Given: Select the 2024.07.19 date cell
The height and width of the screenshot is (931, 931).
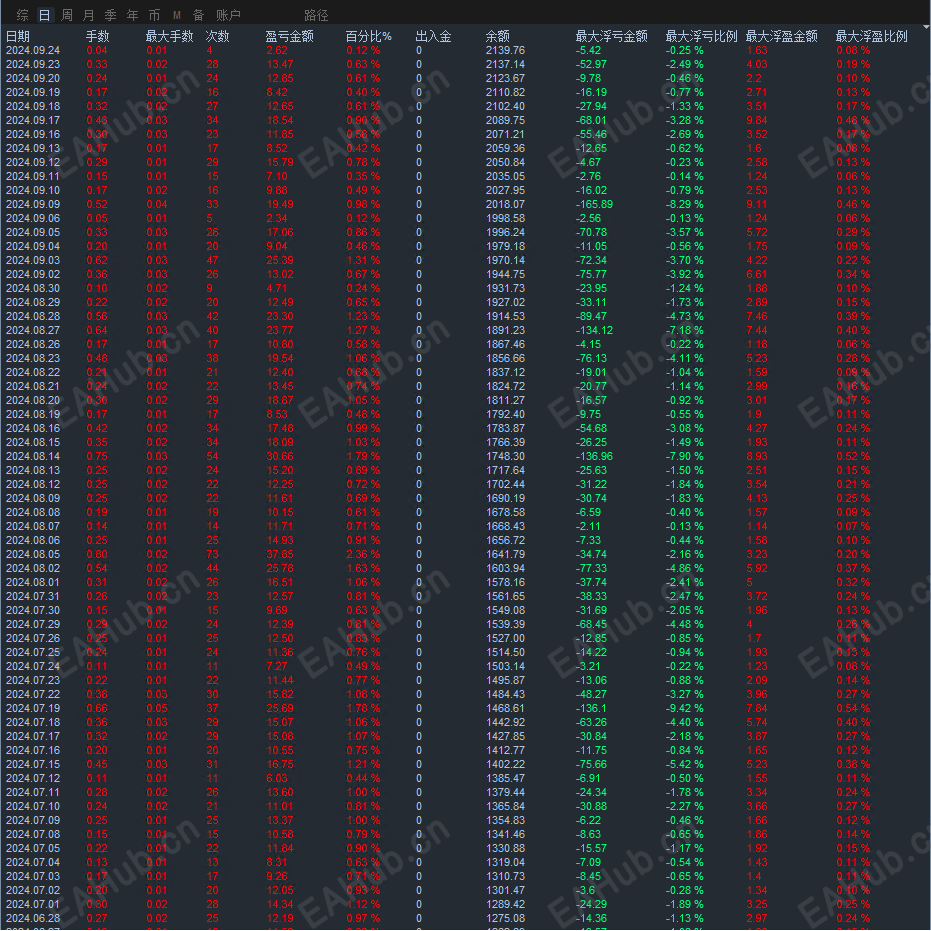Looking at the screenshot, I should (33, 708).
